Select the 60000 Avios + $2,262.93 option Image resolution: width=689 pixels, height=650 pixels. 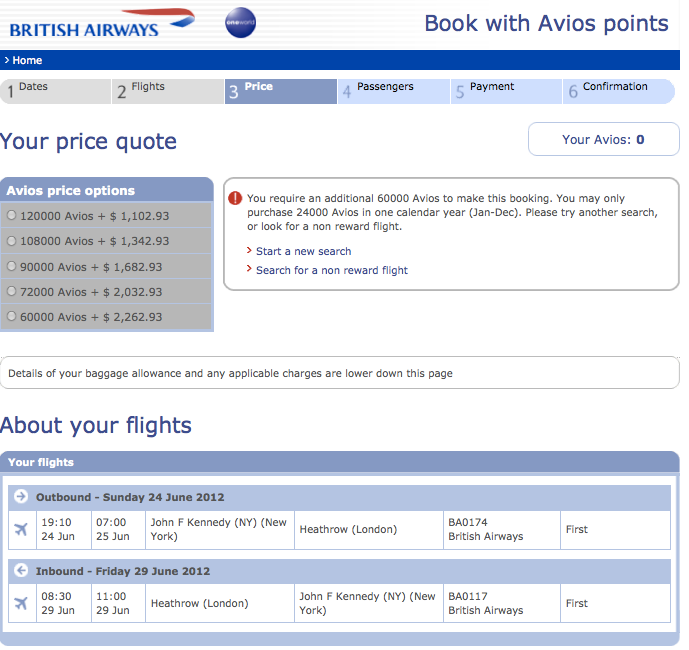12,316
